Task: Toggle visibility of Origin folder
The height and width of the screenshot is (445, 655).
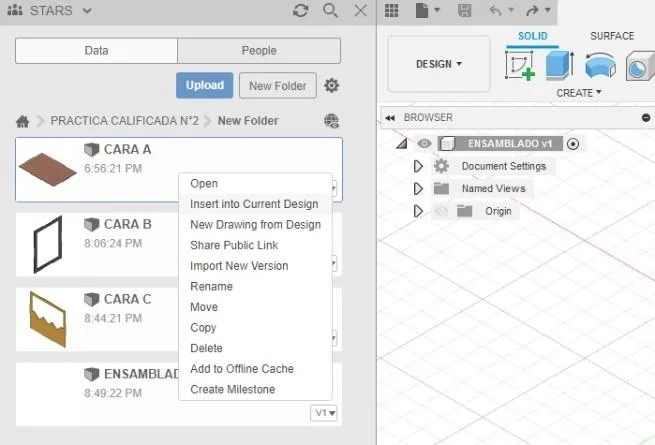Action: pos(441,211)
